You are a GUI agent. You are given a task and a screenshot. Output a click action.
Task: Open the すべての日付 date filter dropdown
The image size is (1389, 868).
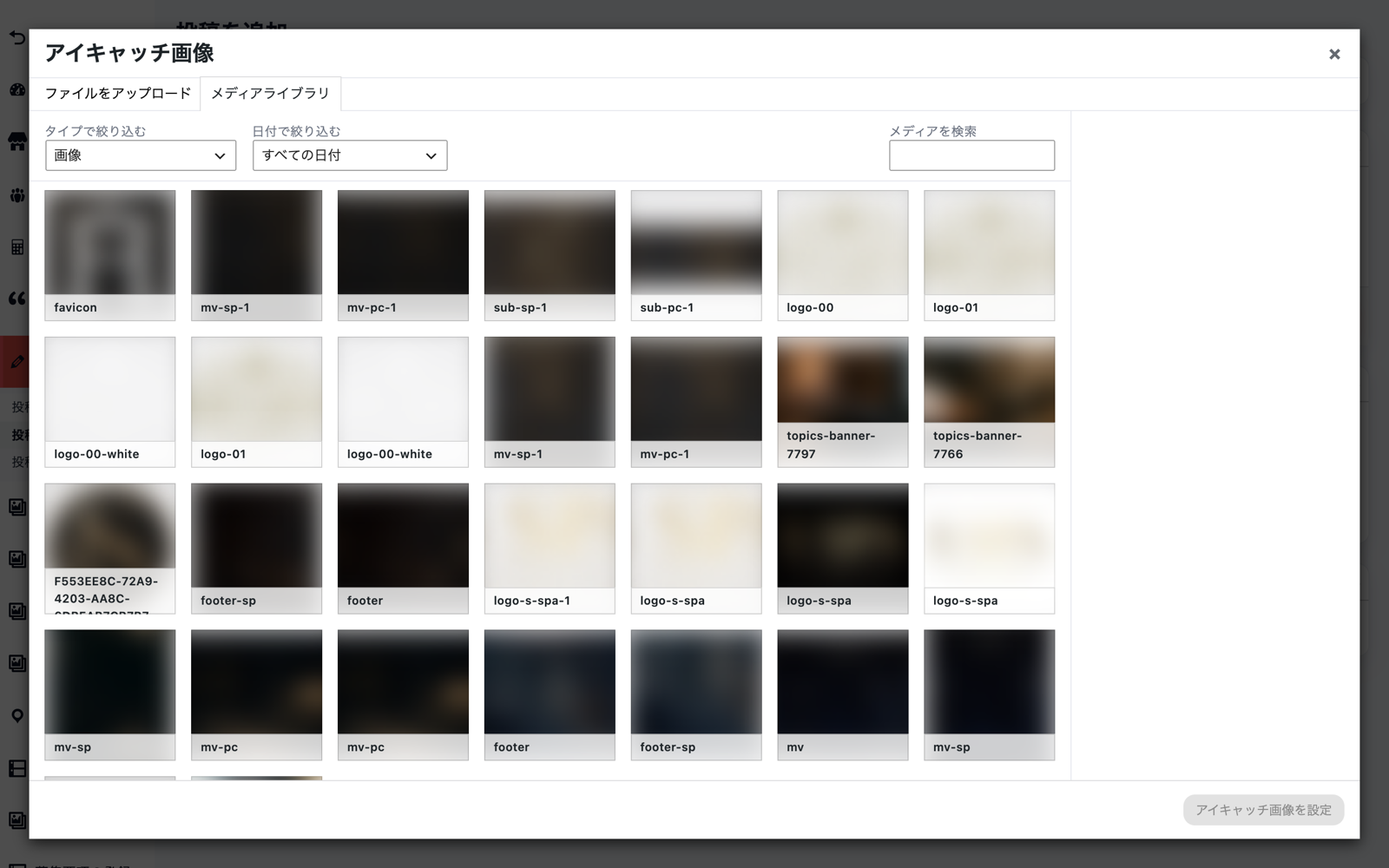(350, 155)
